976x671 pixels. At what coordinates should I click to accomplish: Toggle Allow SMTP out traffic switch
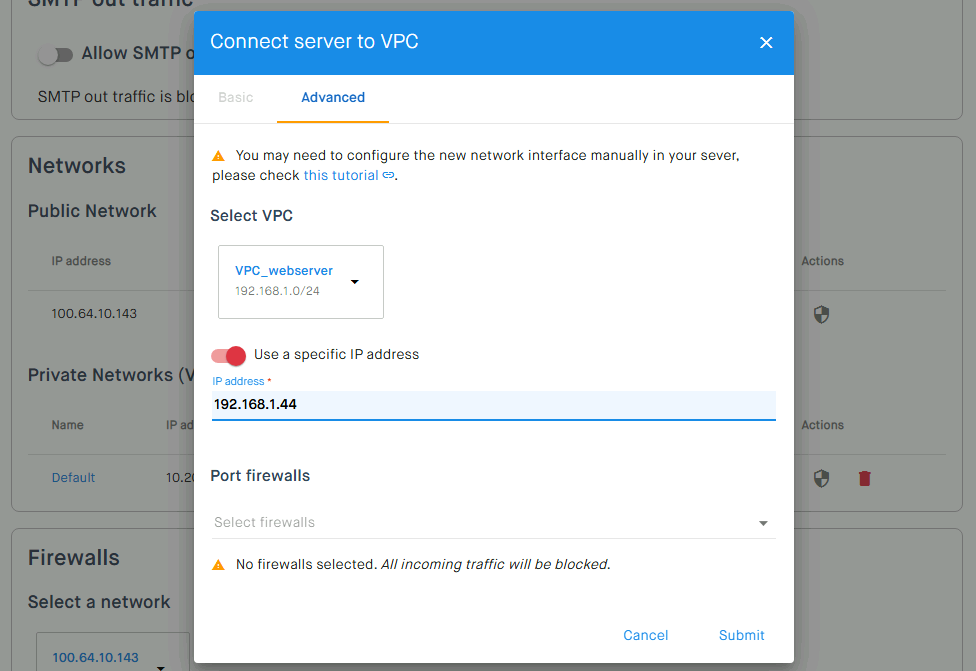[x=55, y=55]
